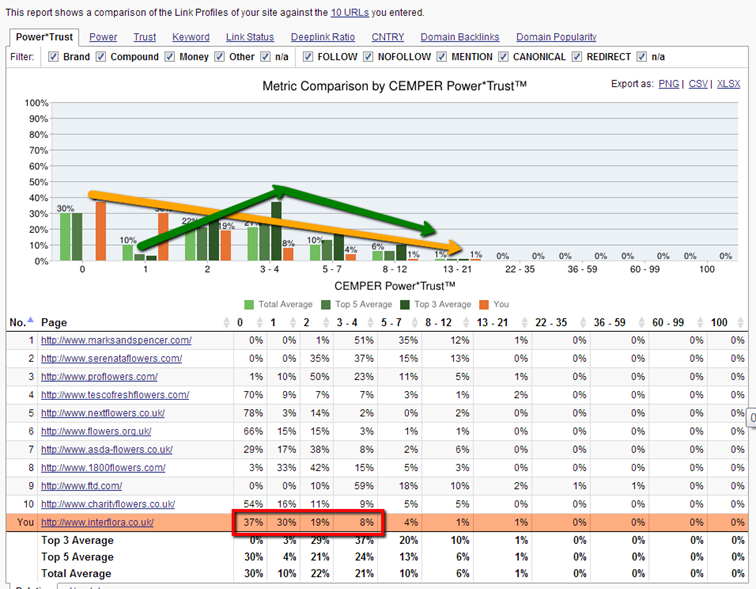The image size is (756, 589).
Task: Open the charityflowers.co.uk link
Action: (108, 504)
